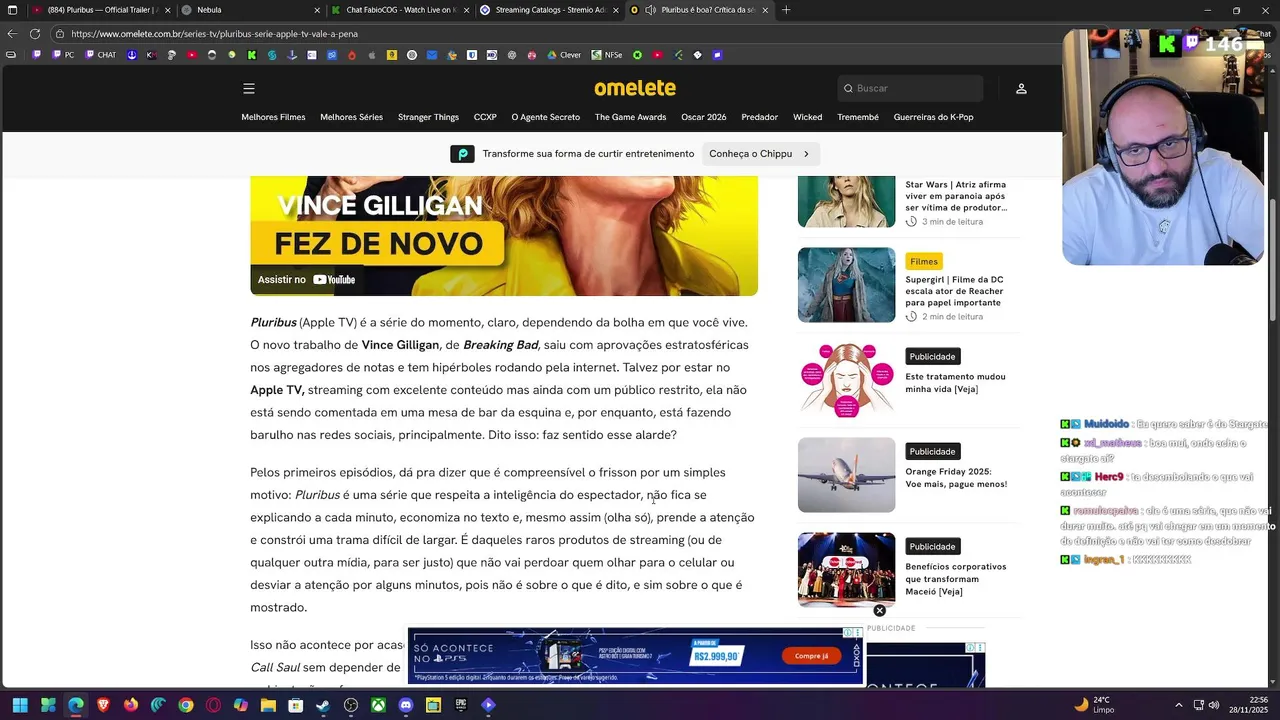This screenshot has height=720, width=1280.
Task: Click the Conheça o Chippu button
Action: pos(760,154)
